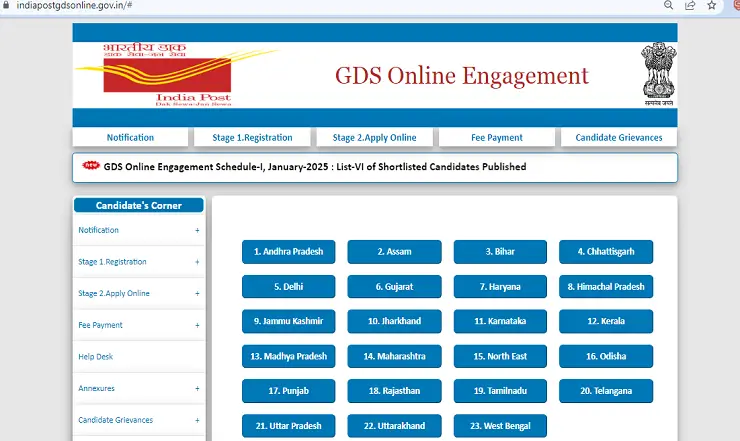
Task: Click the national emblem image
Action: [x=659, y=74]
